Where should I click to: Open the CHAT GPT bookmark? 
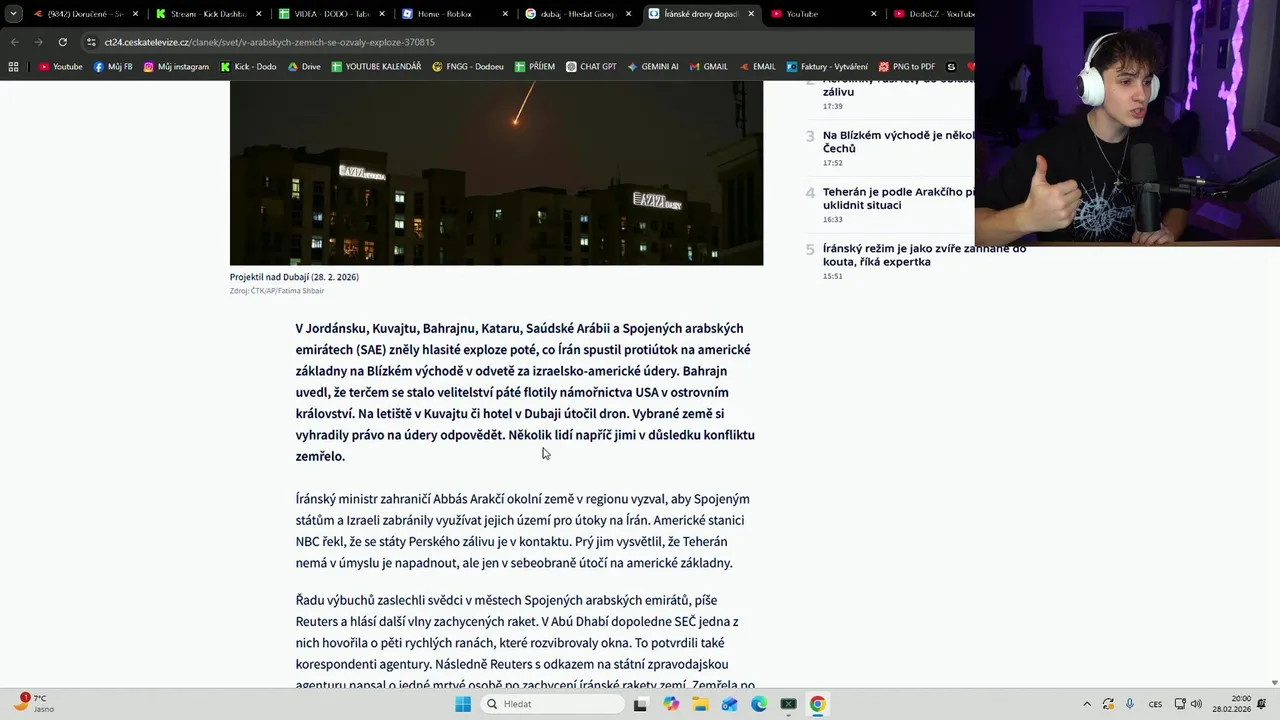(x=591, y=67)
